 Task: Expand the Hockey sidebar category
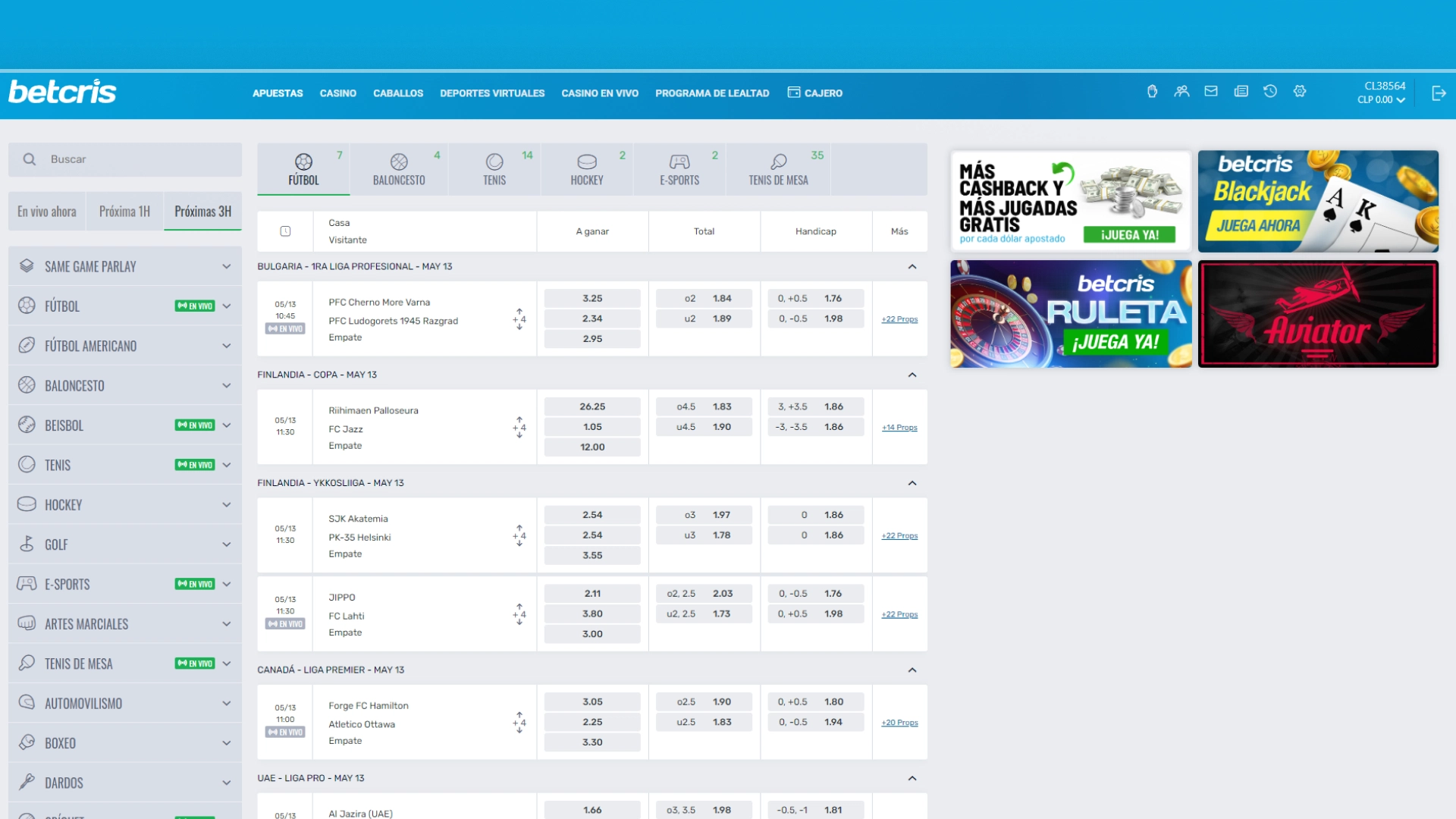226,504
